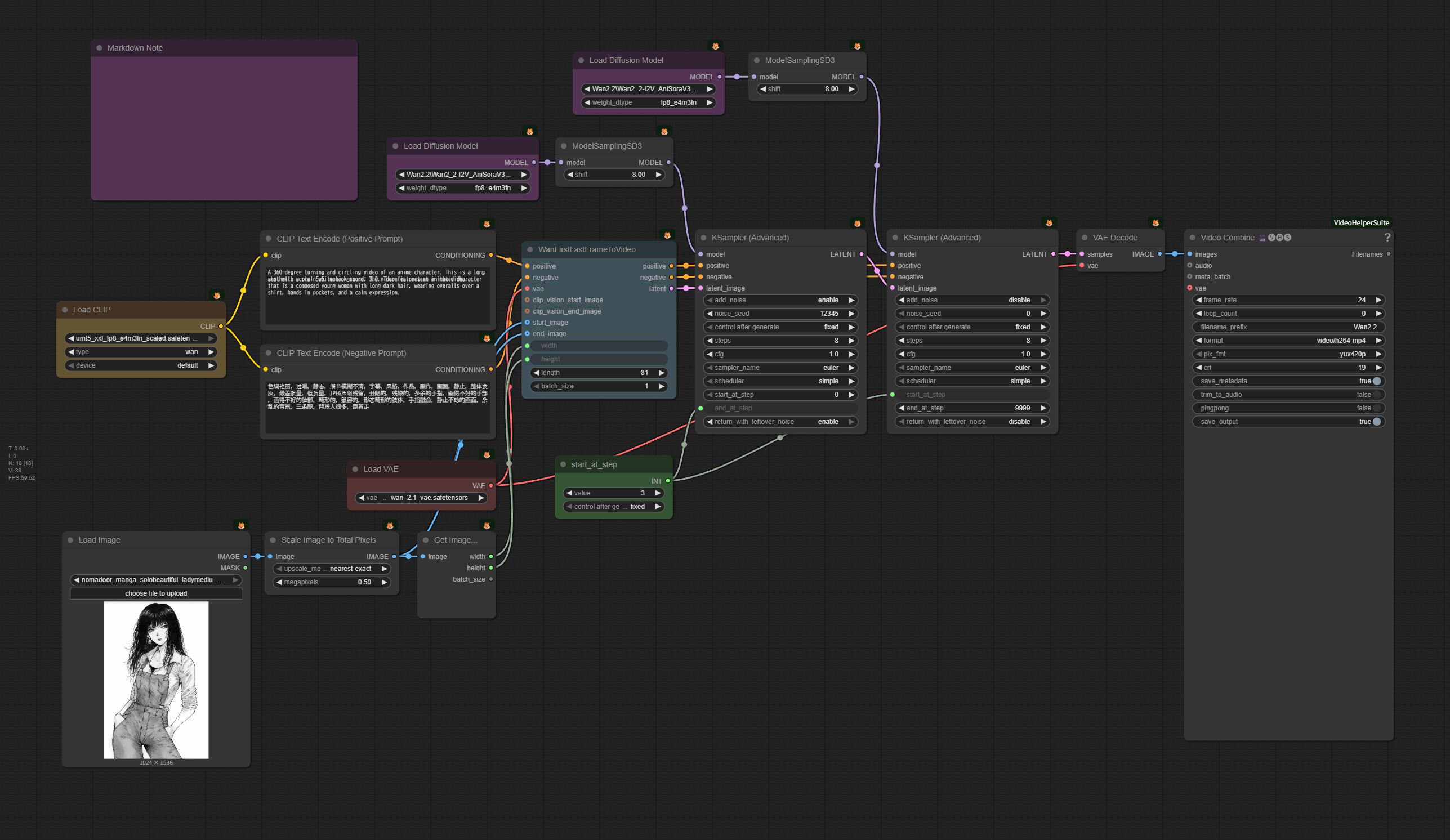Screen dimensions: 1450x840
Task: Collapse the WanFirstLastFrameToVideo node via its header dot
Action: (530, 250)
